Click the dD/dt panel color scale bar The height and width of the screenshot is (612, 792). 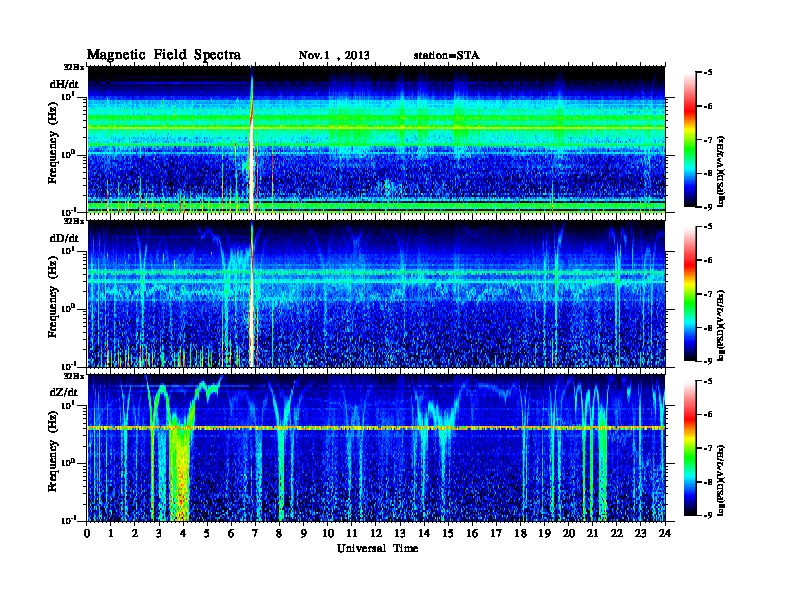coord(690,294)
